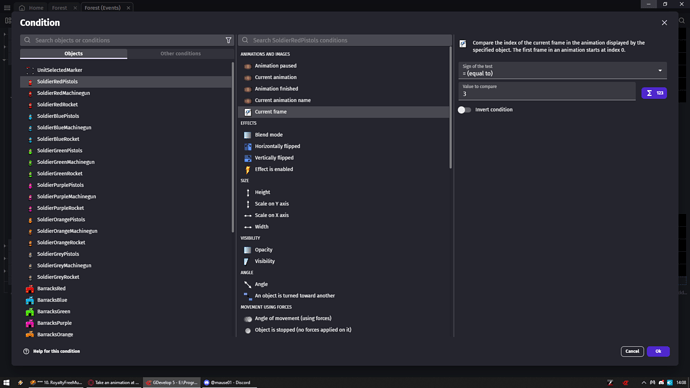This screenshot has height=388, width=690.
Task: Pick the Effect is enabled icon
Action: click(x=248, y=169)
